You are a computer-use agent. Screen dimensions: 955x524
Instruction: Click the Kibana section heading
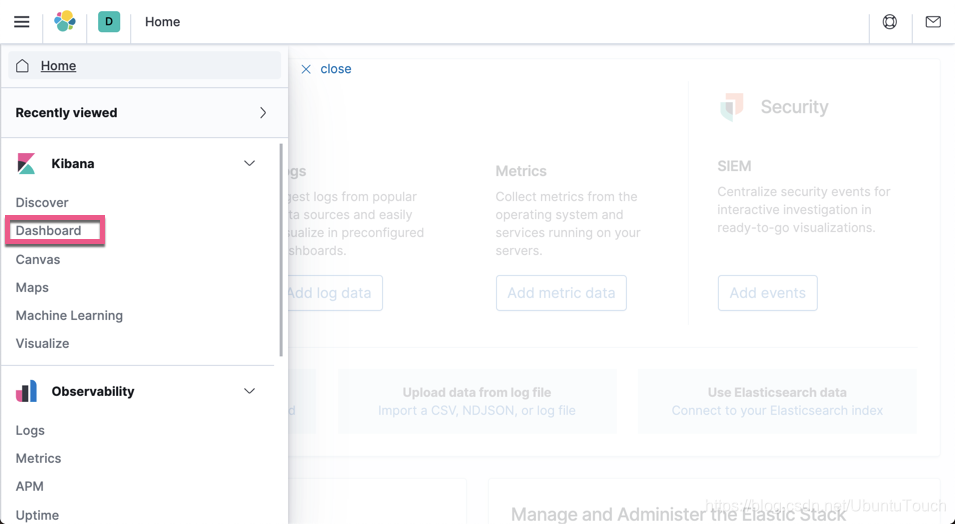click(73, 163)
